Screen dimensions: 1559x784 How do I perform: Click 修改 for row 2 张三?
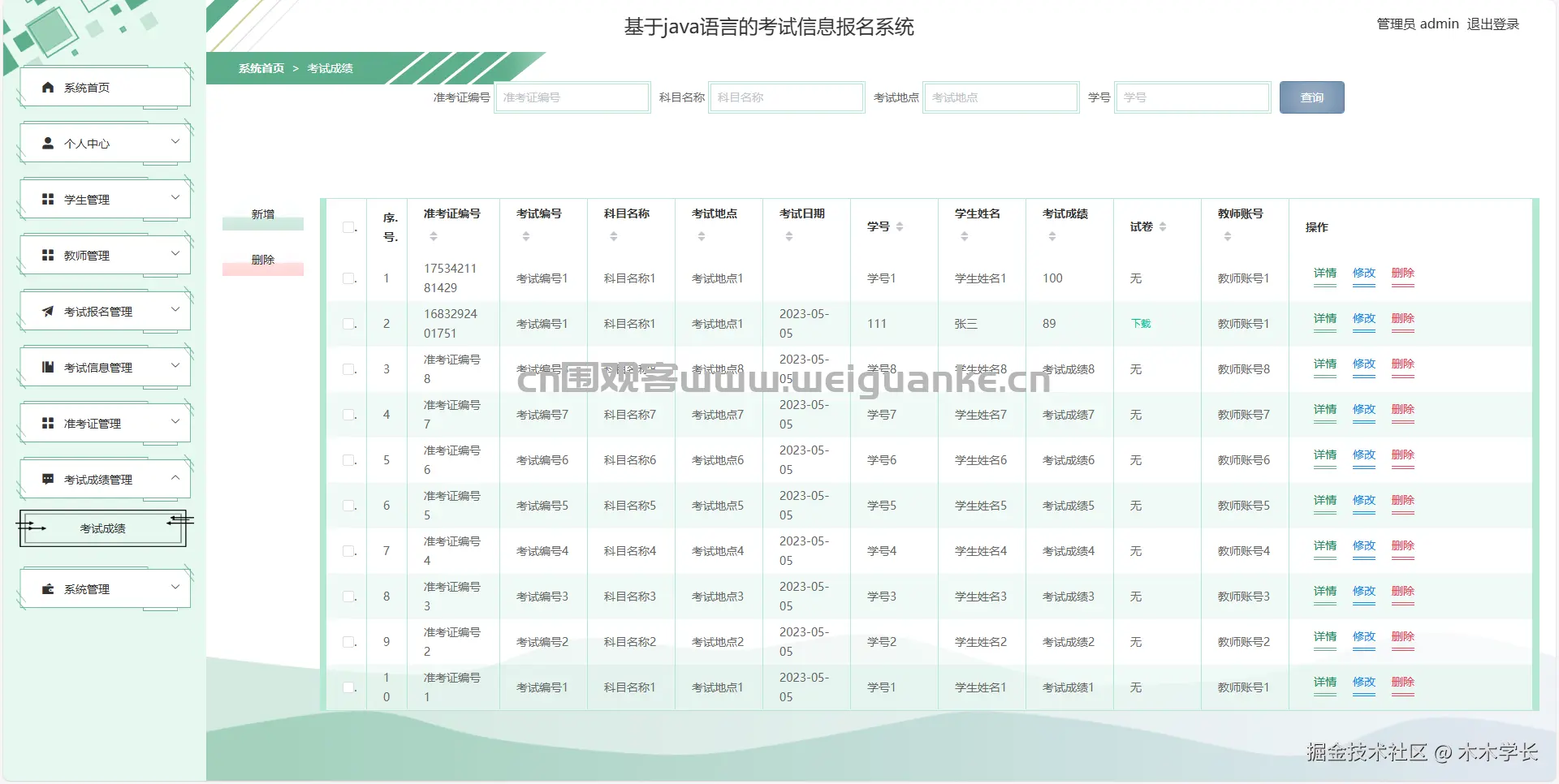[1364, 319]
